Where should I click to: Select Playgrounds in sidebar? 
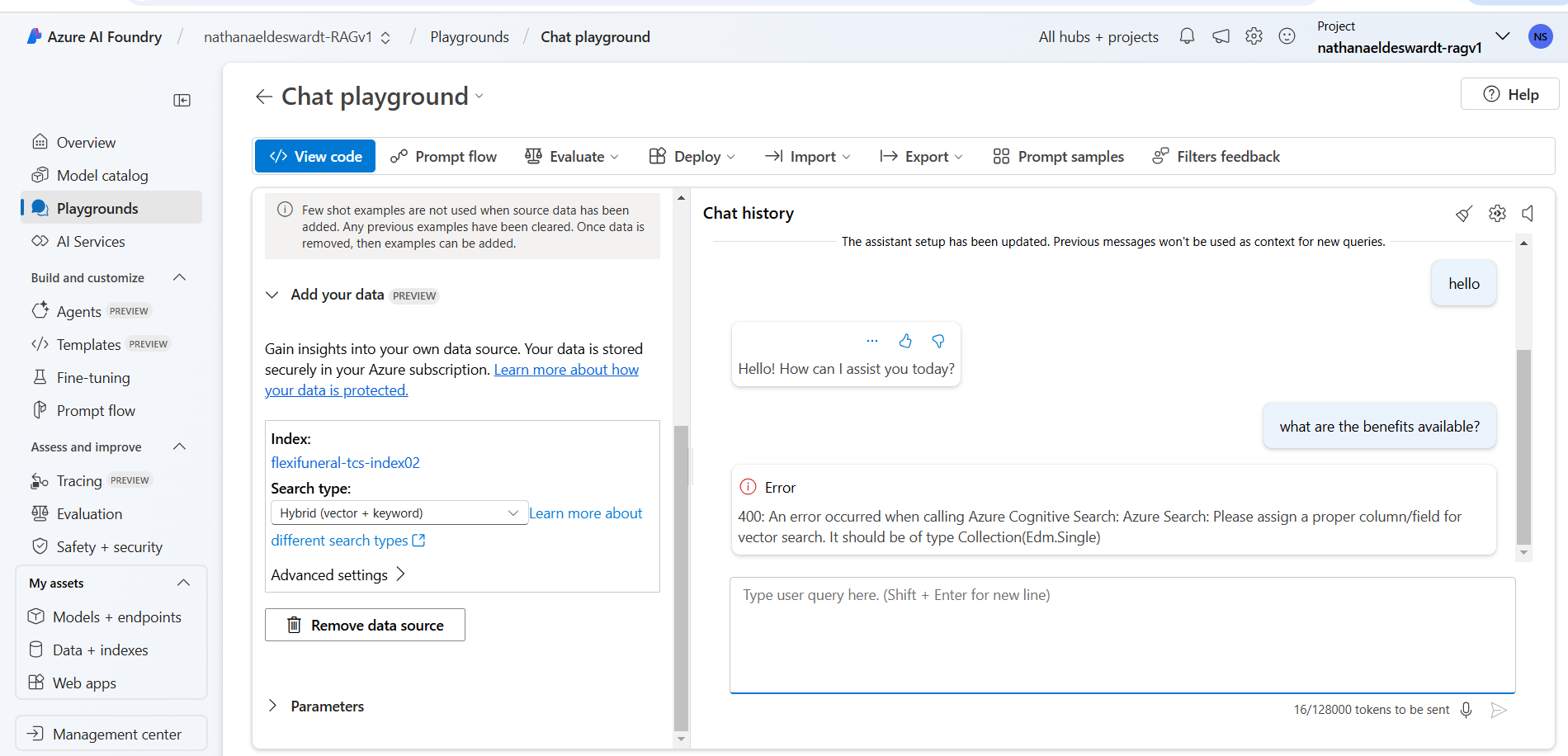[x=111, y=208]
